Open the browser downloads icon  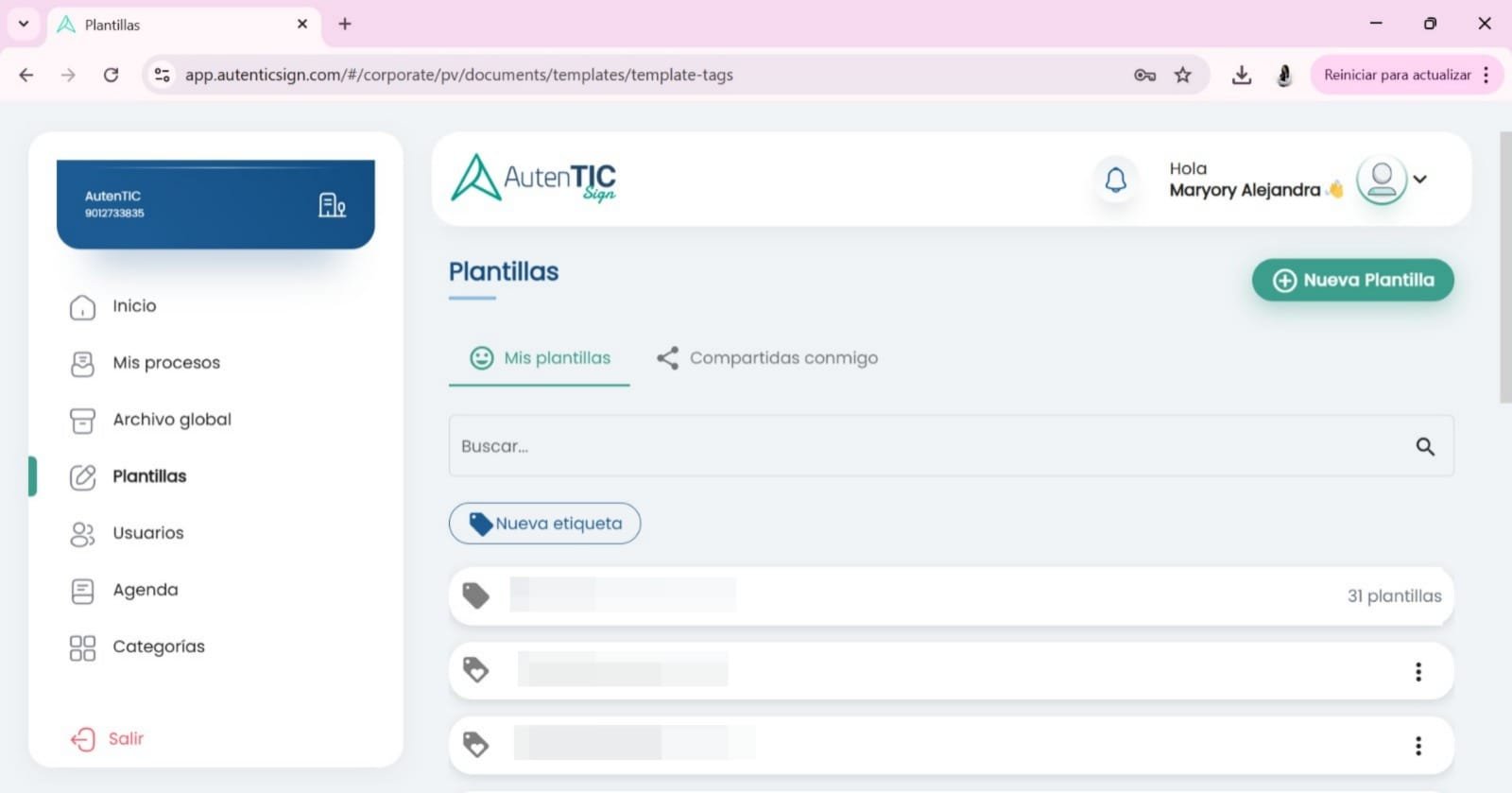click(x=1242, y=75)
